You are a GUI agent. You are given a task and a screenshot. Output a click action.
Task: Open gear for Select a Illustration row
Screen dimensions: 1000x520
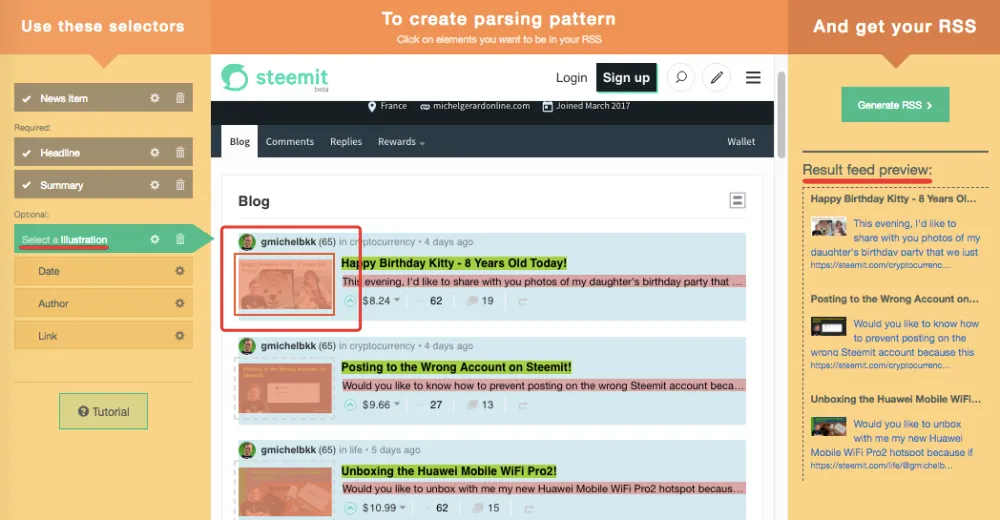[154, 239]
